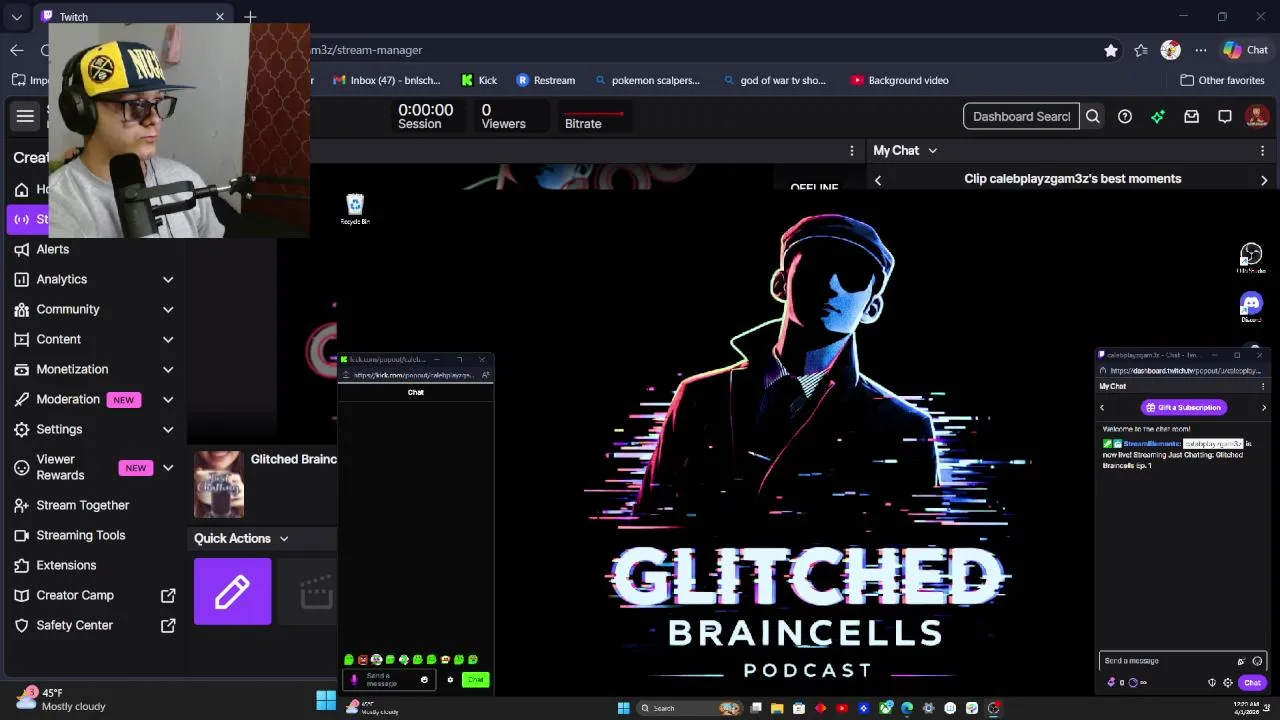1280x720 pixels.
Task: Open stream preview panel three-dot menu
Action: click(852, 150)
